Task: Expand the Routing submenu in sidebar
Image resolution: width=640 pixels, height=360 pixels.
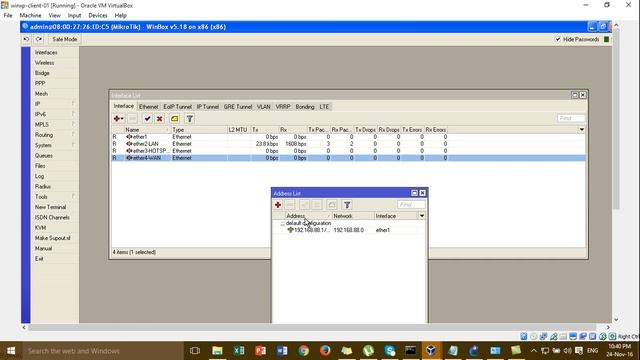Action: [73, 135]
